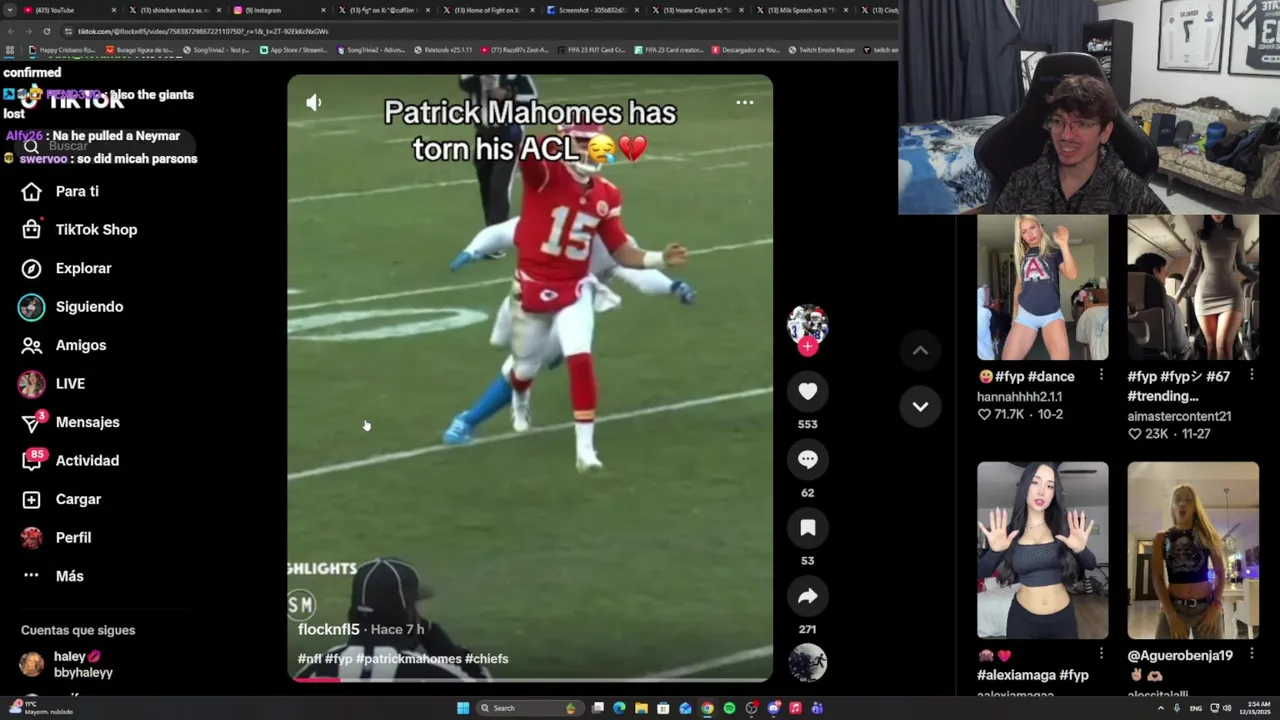Switch to the Milk Speech browser tab
Image resolution: width=1280 pixels, height=720 pixels.
(803, 10)
